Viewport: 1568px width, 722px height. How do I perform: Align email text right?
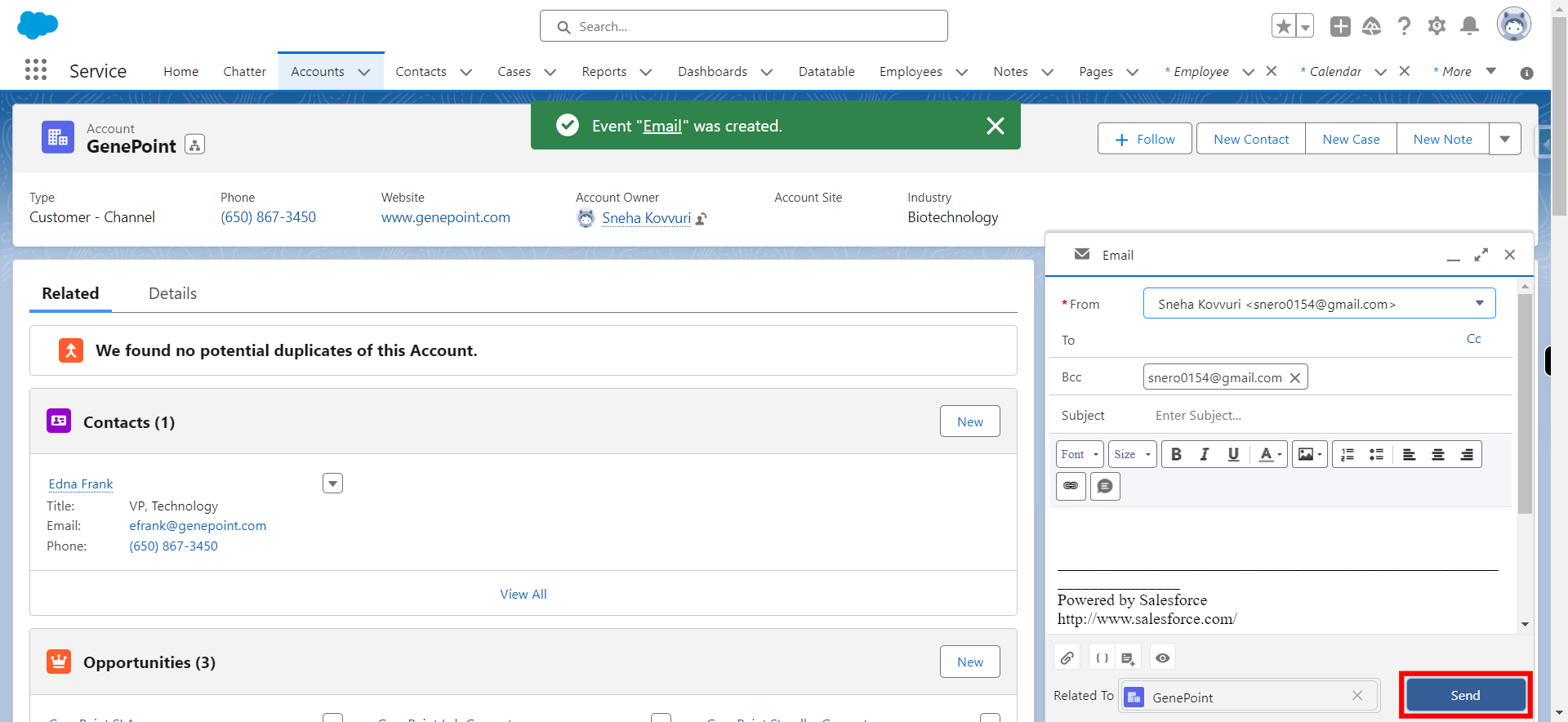point(1467,454)
